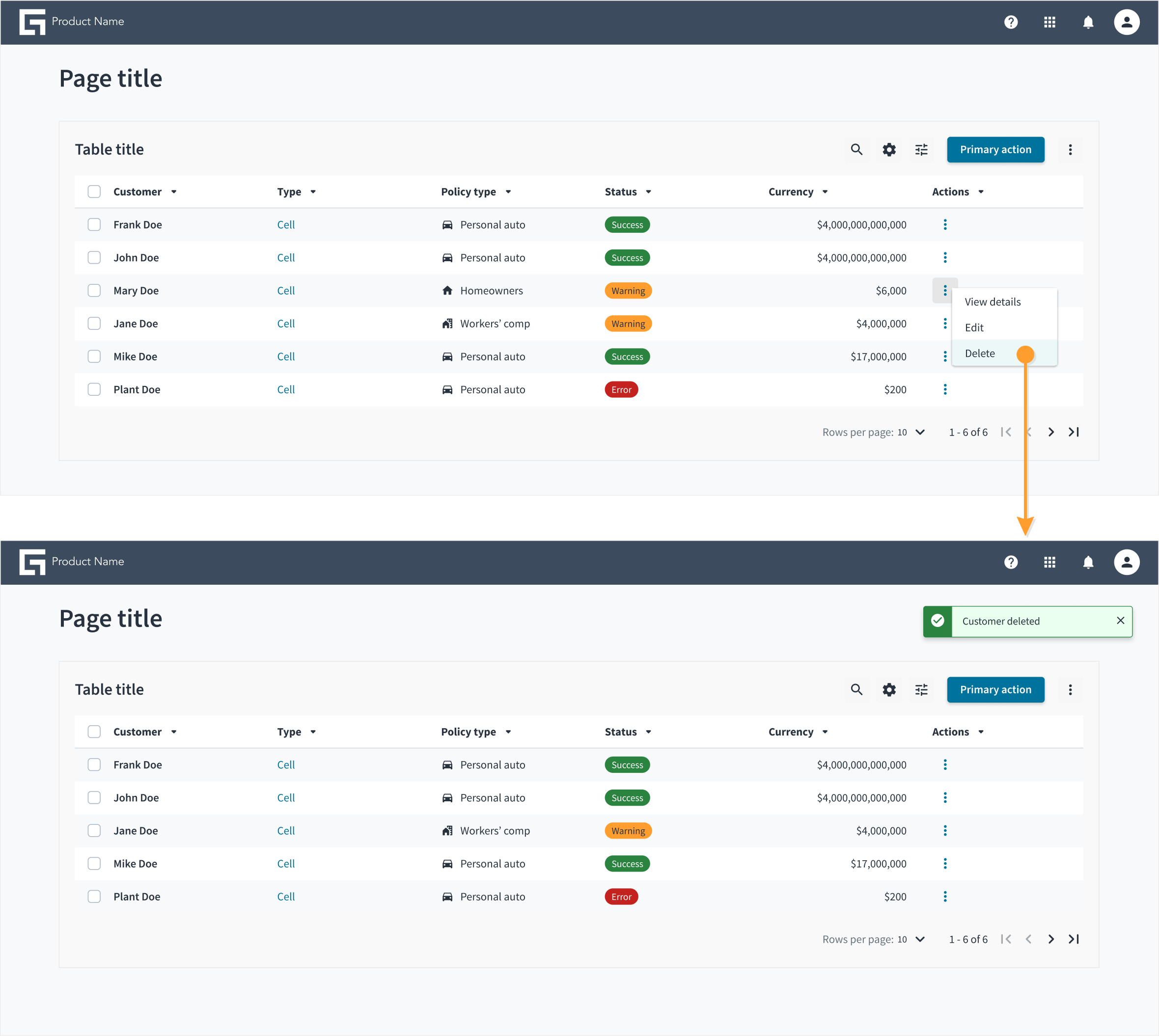Click the Product Name logo in the upper mockup
Screen dimensions: 1159x1036
(x=32, y=22)
